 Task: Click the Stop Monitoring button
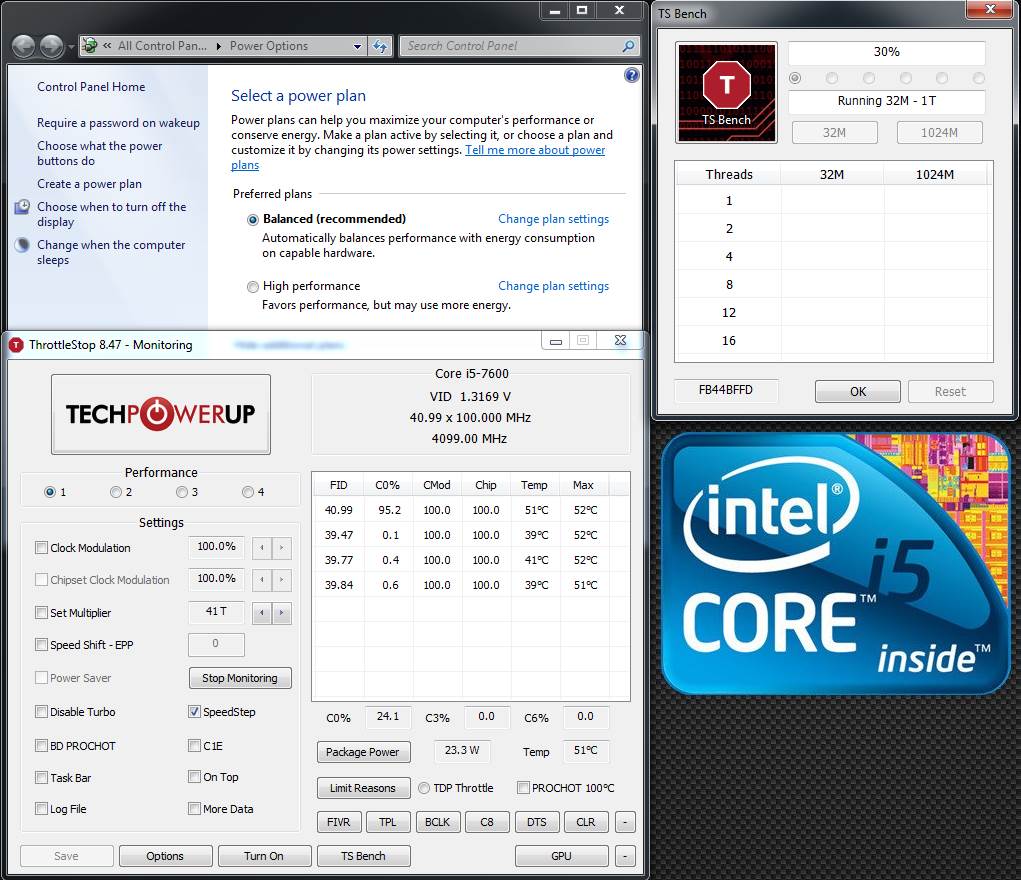click(x=240, y=678)
